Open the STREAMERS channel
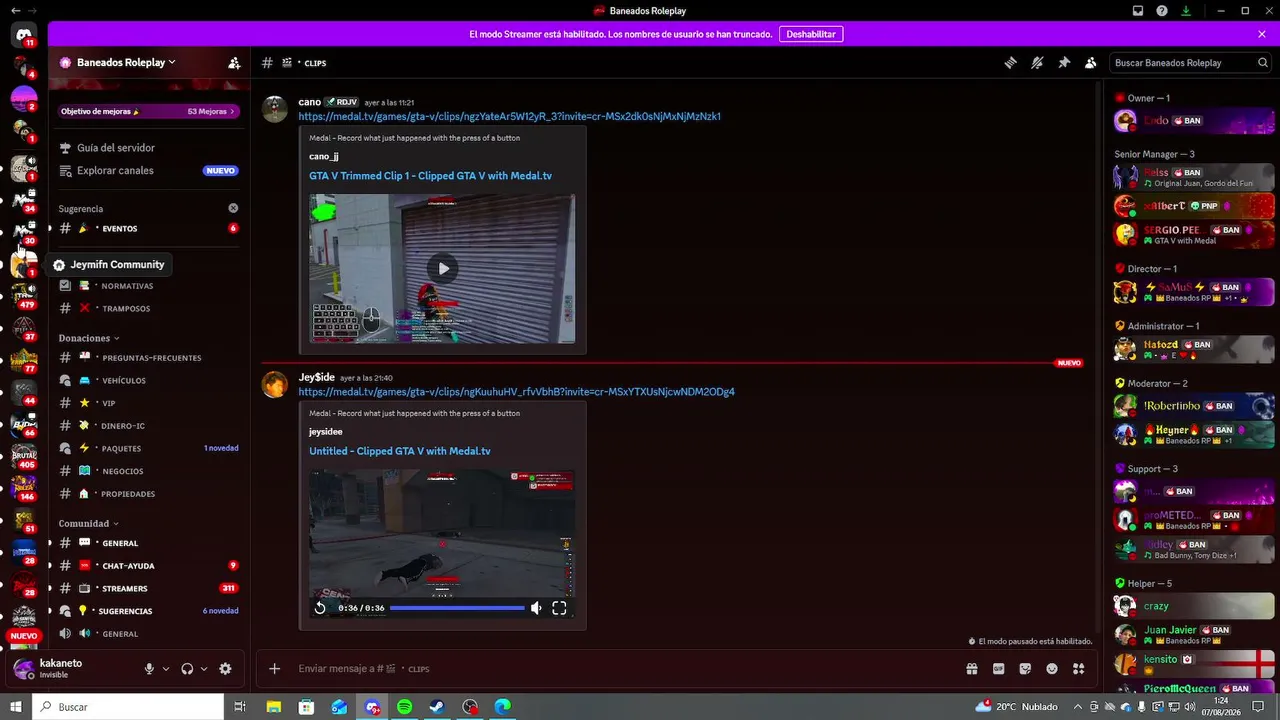 tap(148, 588)
